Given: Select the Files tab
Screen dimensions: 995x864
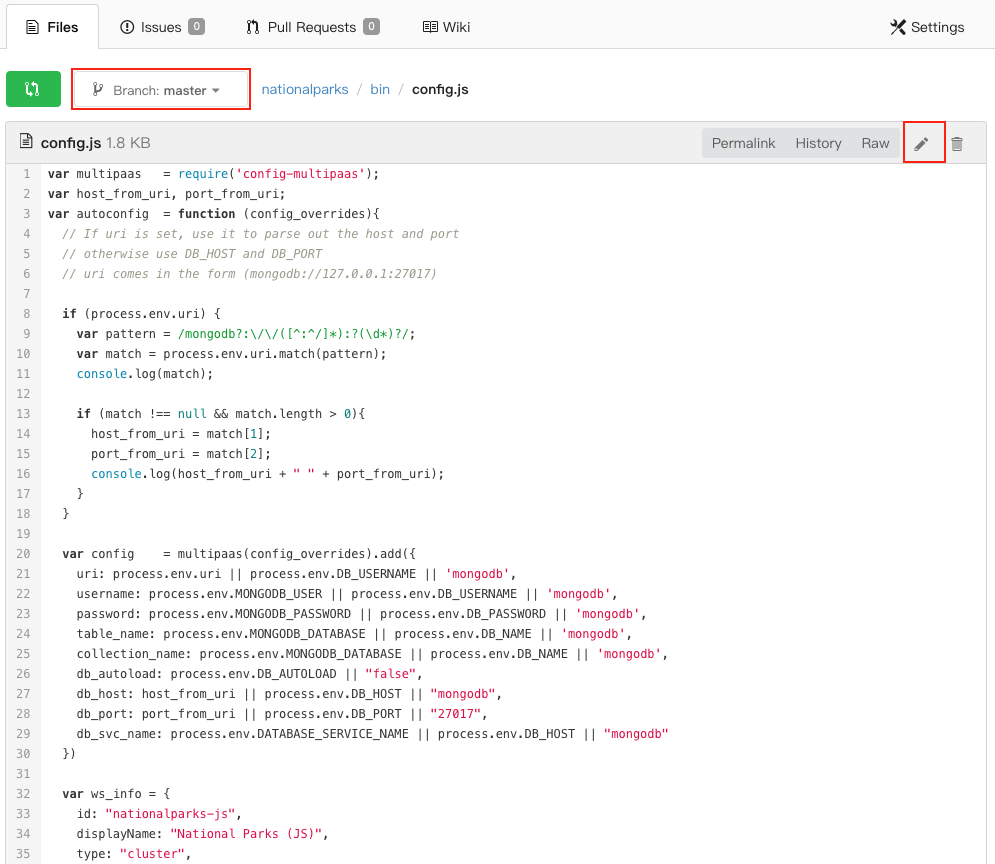Looking at the screenshot, I should tap(52, 26).
